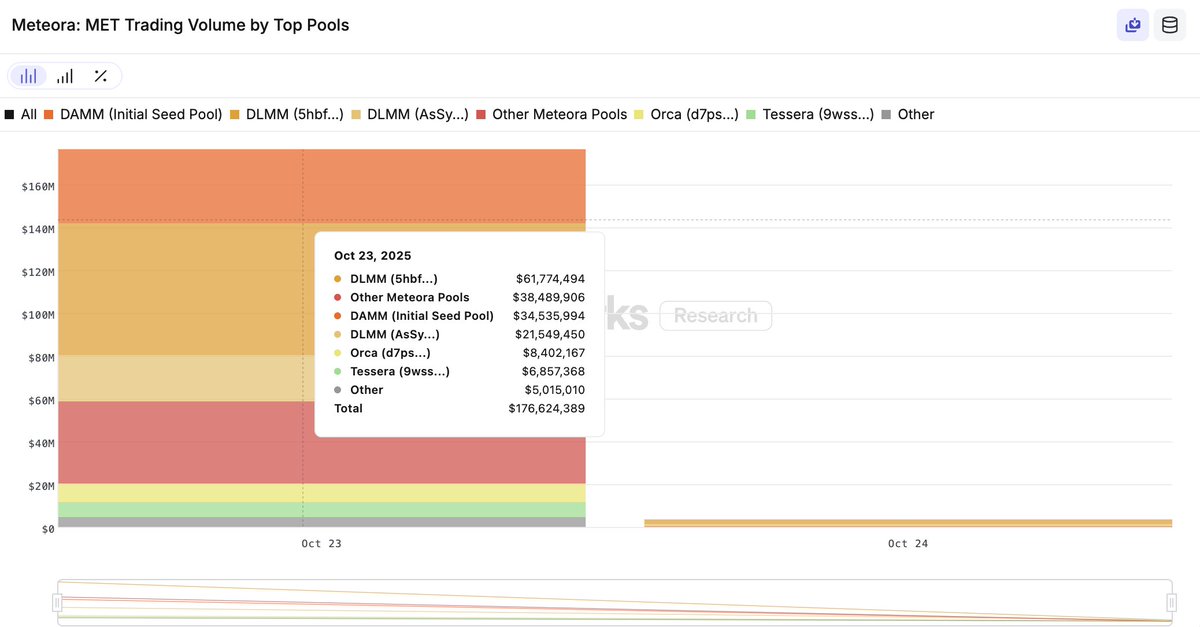
Task: Switch to percentage view icon
Action: [x=100, y=76]
